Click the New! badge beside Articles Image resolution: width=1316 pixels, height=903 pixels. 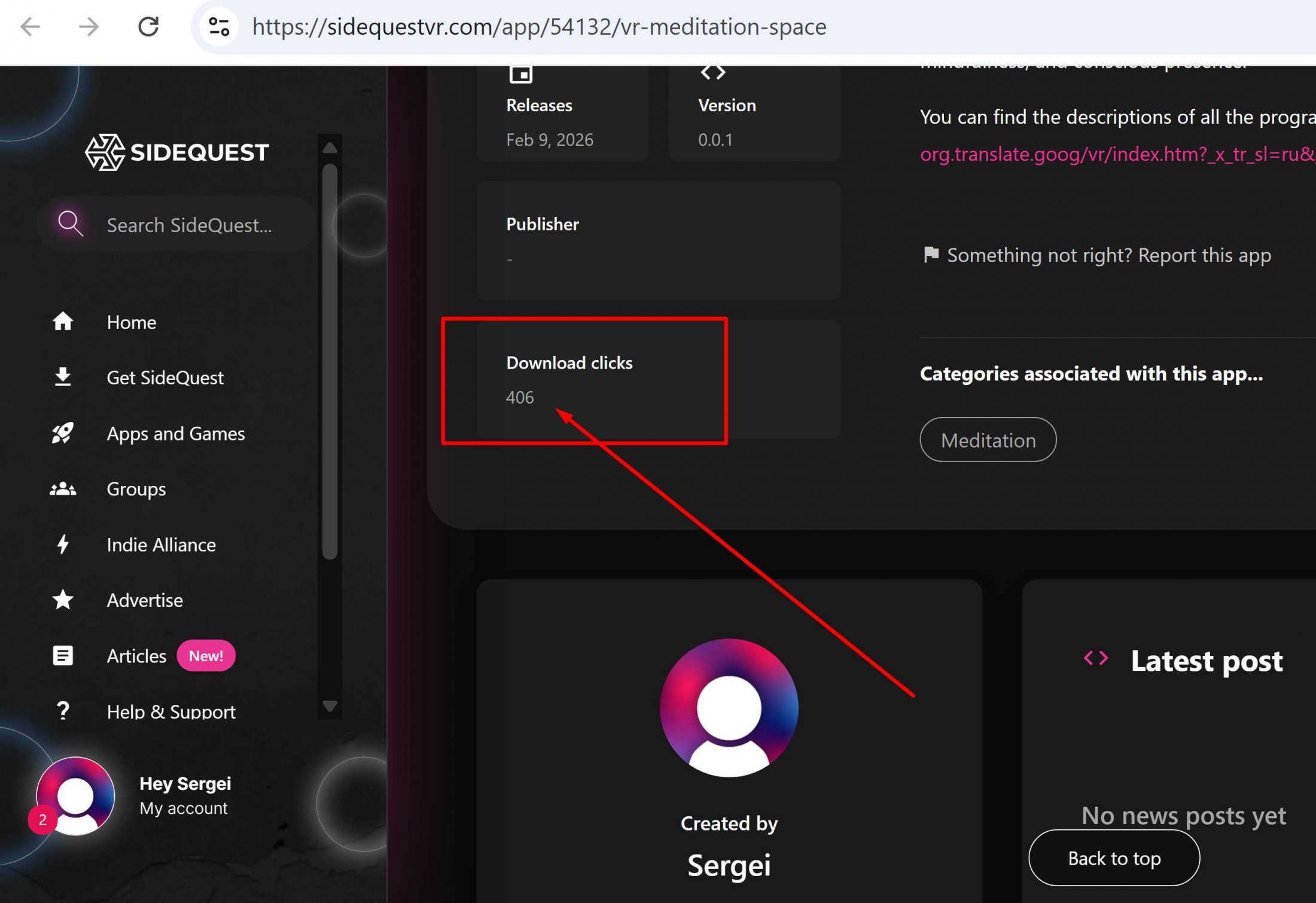206,656
